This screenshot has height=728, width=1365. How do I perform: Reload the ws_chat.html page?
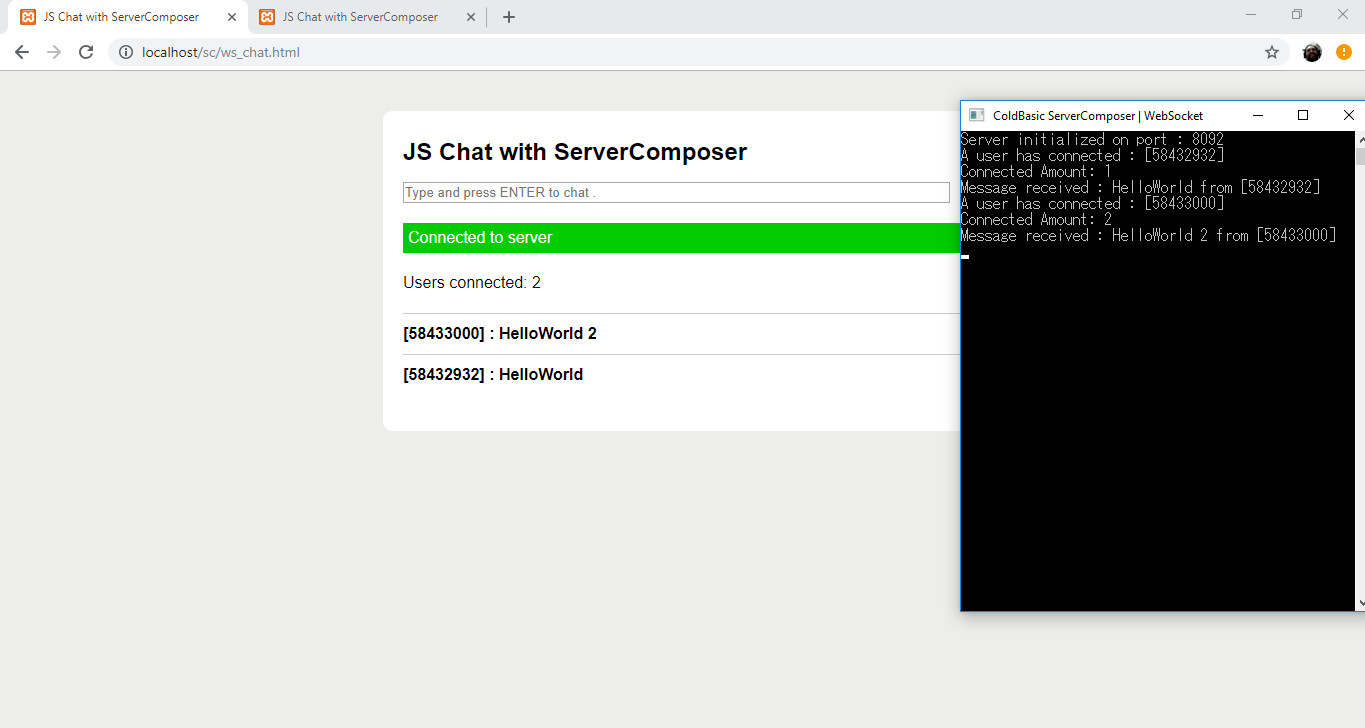[x=85, y=52]
